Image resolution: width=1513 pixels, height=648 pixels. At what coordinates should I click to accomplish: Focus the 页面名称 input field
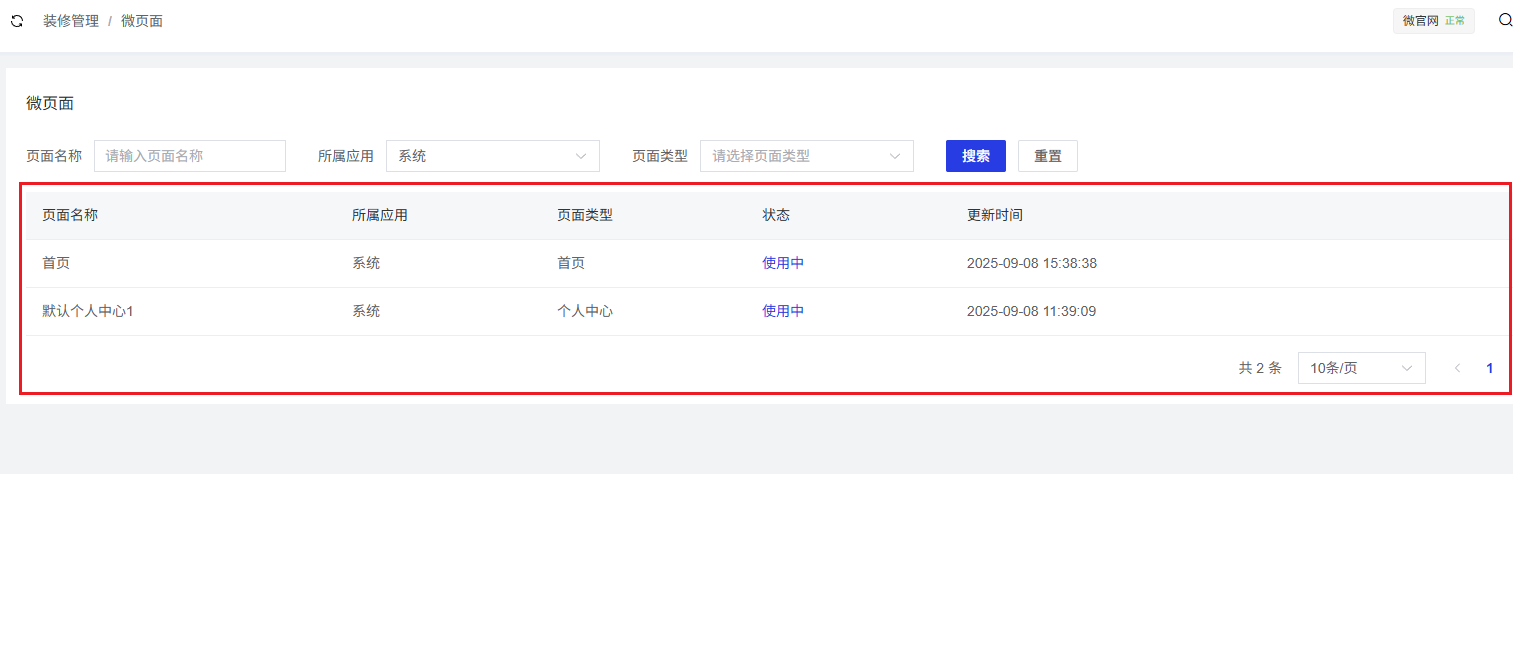pyautogui.click(x=190, y=156)
